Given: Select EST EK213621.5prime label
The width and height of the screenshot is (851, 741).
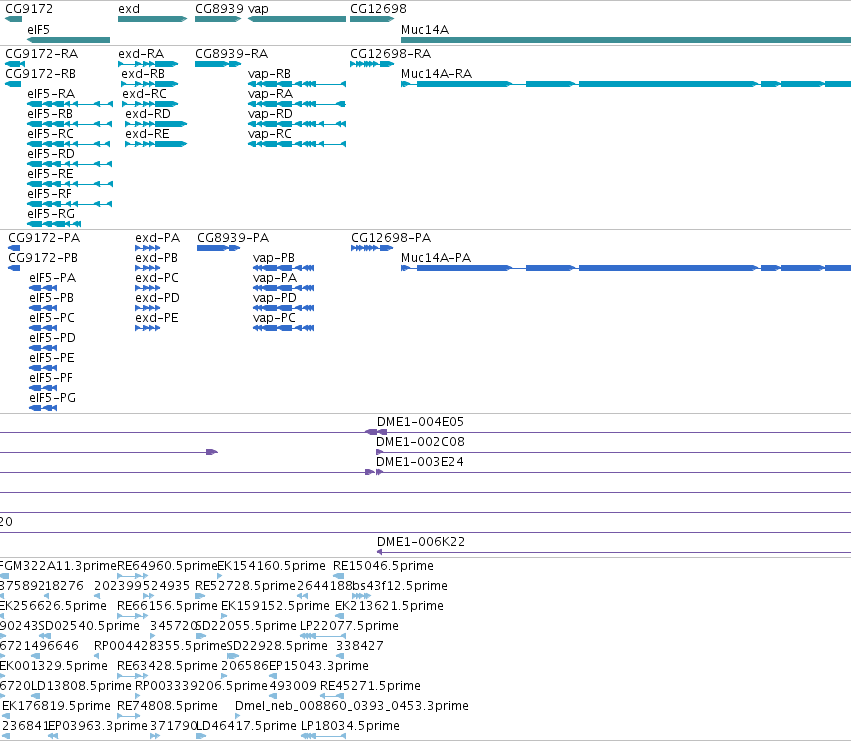Looking at the screenshot, I should tap(389, 606).
